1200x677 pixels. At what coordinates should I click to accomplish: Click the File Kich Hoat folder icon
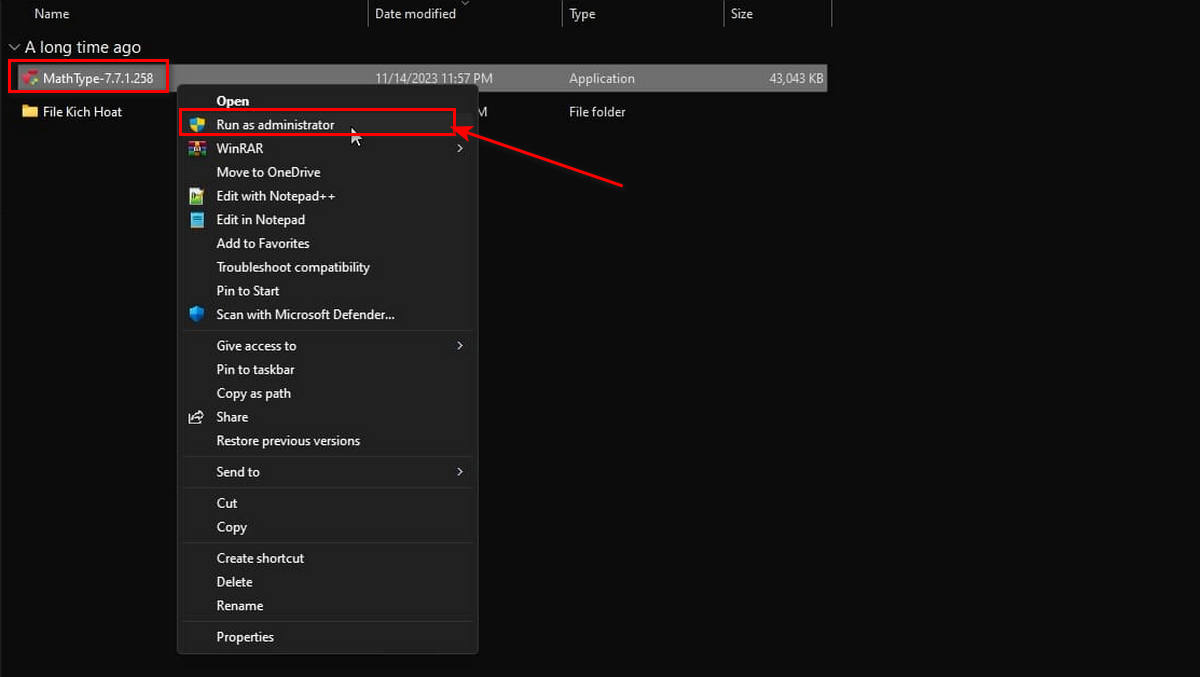[x=30, y=112]
